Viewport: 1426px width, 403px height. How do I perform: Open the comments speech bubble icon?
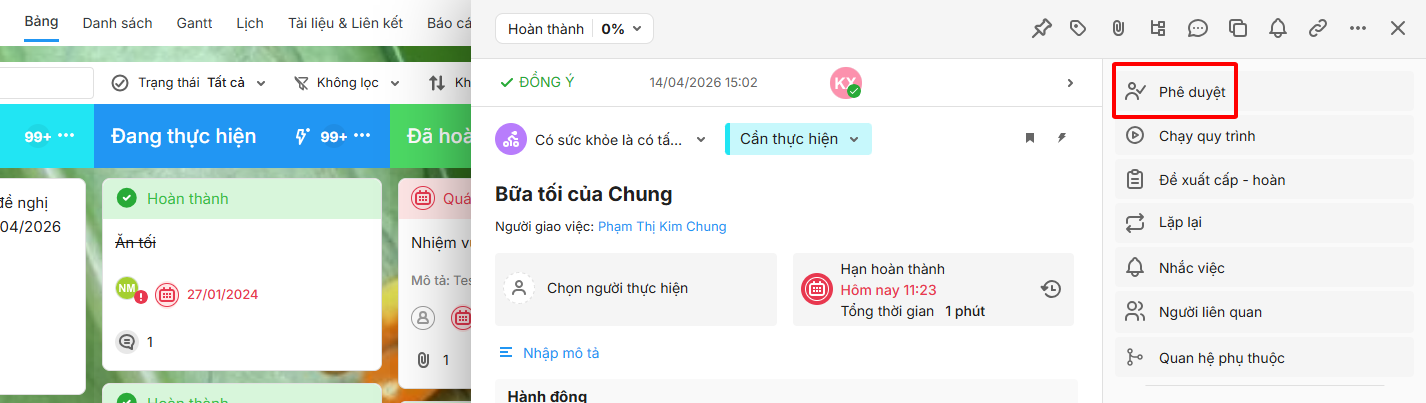tap(1197, 29)
